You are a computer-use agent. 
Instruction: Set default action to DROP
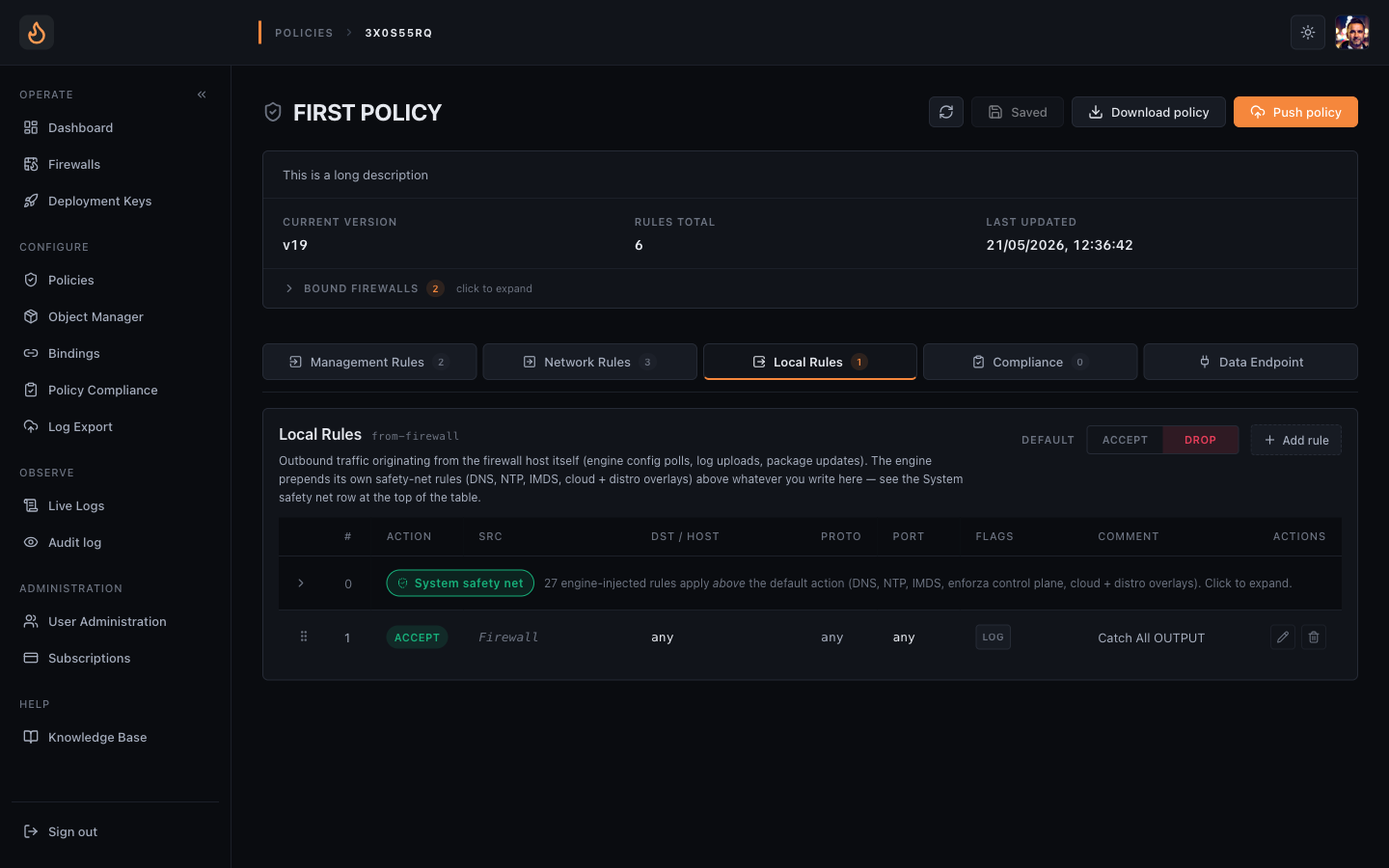point(1200,440)
